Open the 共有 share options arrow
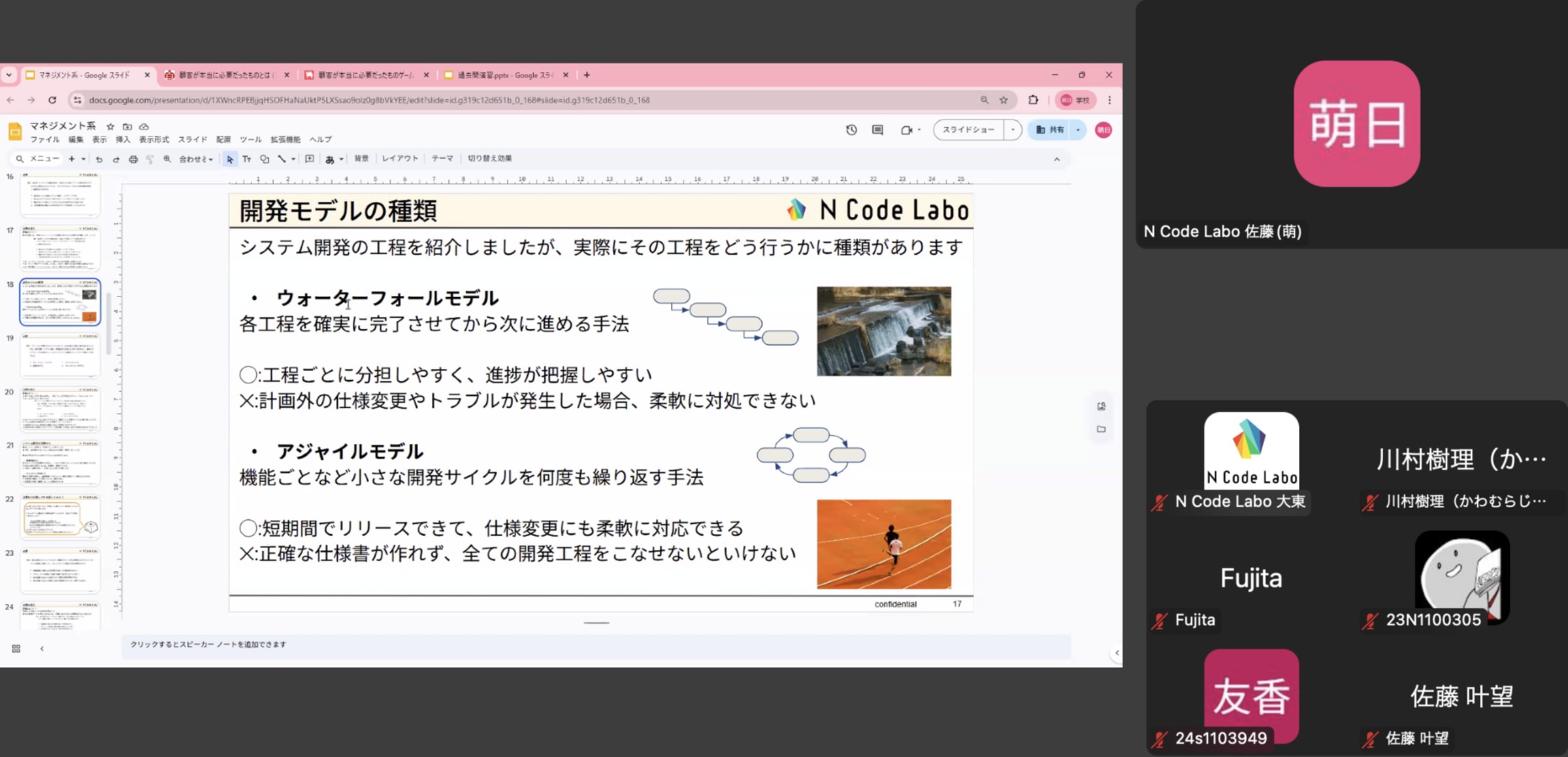Viewport: 1568px width, 757px height. 1078,130
